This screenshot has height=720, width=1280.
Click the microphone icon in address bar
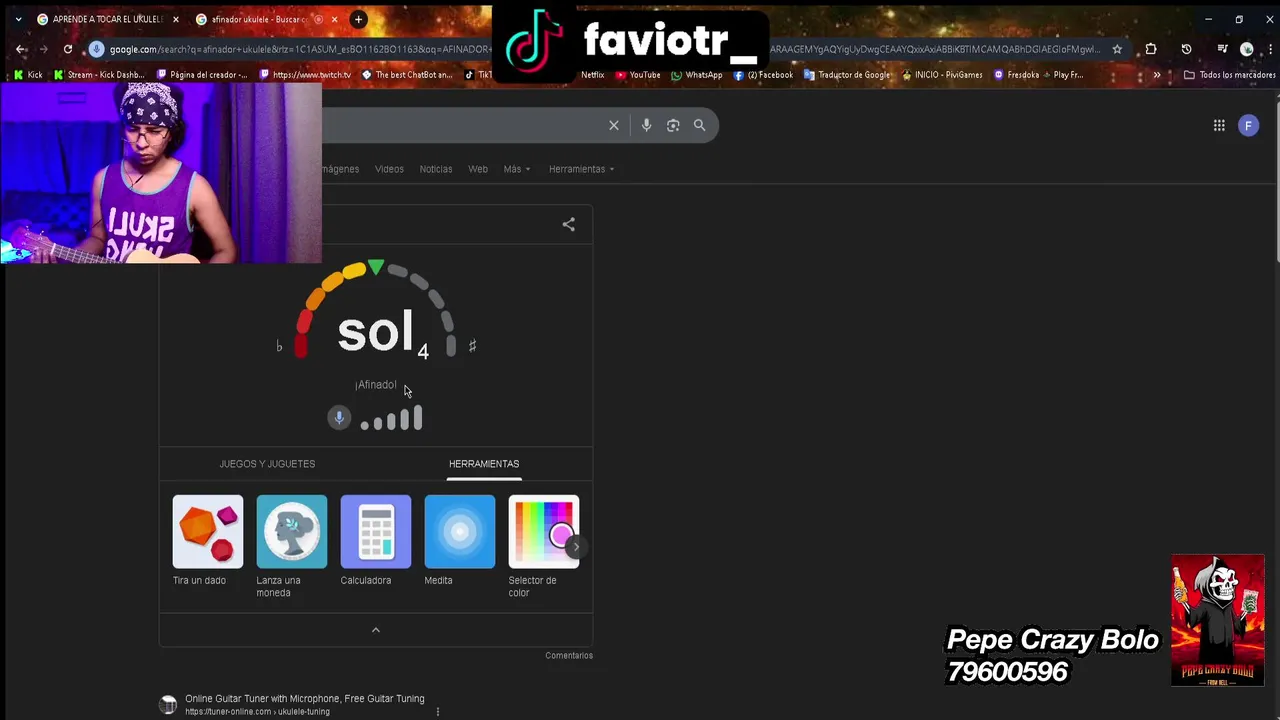pyautogui.click(x=97, y=49)
